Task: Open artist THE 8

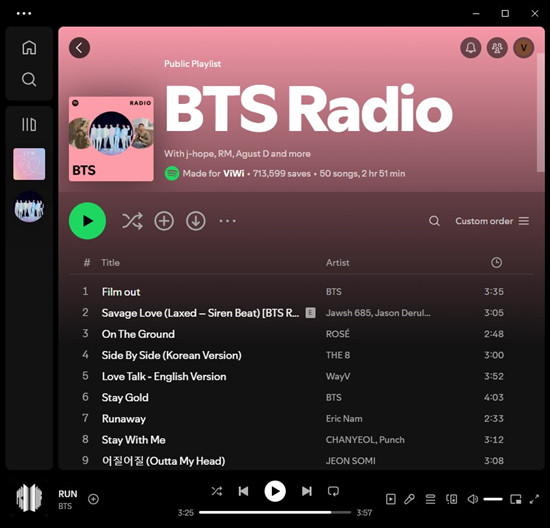Action: (x=338, y=355)
